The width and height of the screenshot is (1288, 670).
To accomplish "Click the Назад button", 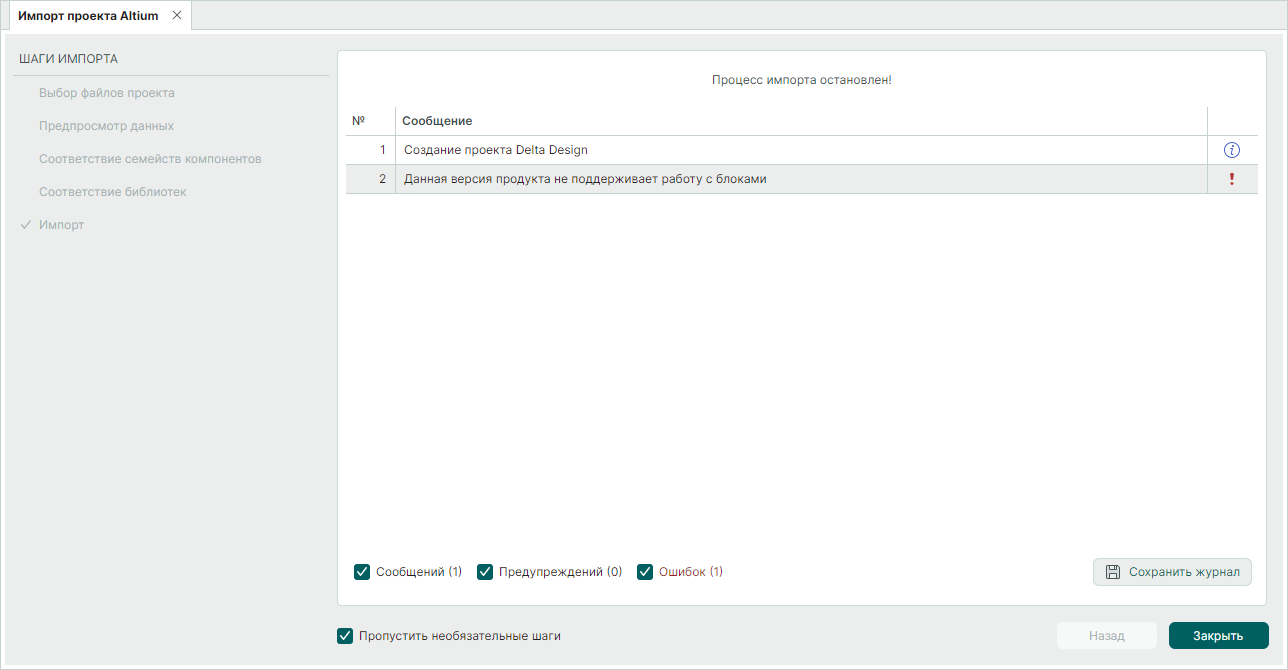I will point(1107,635).
